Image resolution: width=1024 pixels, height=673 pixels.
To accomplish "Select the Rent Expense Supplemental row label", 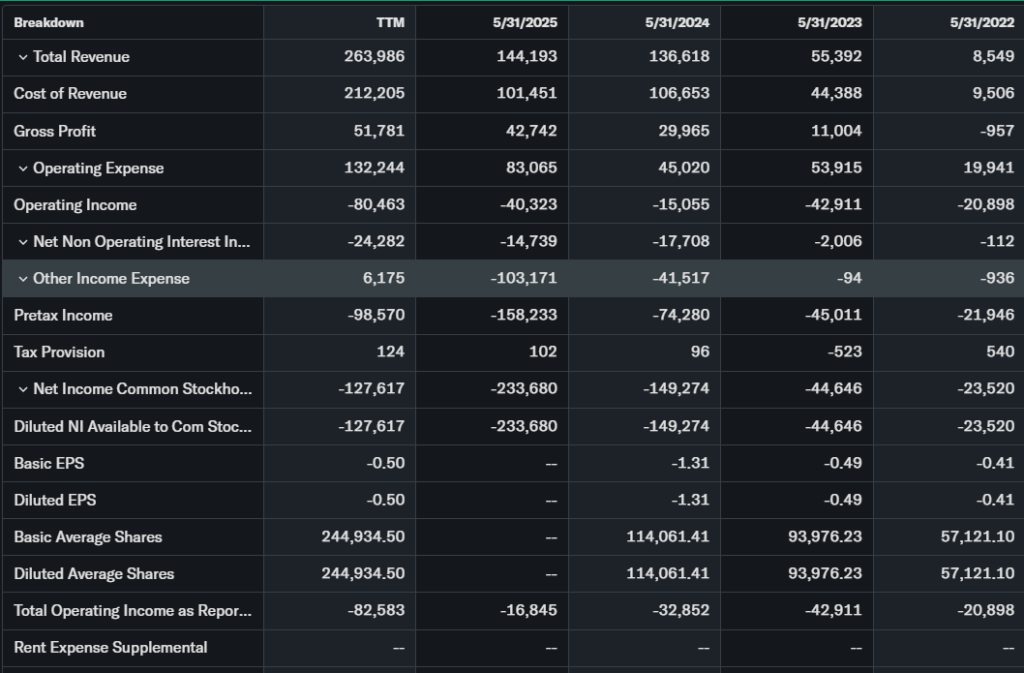I will click(110, 648).
